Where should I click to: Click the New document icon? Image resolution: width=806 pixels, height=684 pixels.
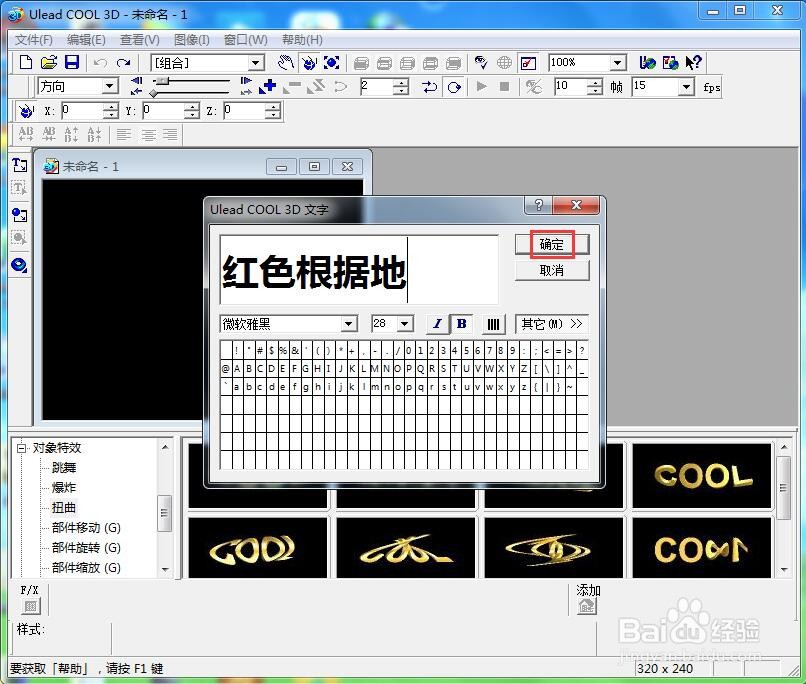[26, 63]
